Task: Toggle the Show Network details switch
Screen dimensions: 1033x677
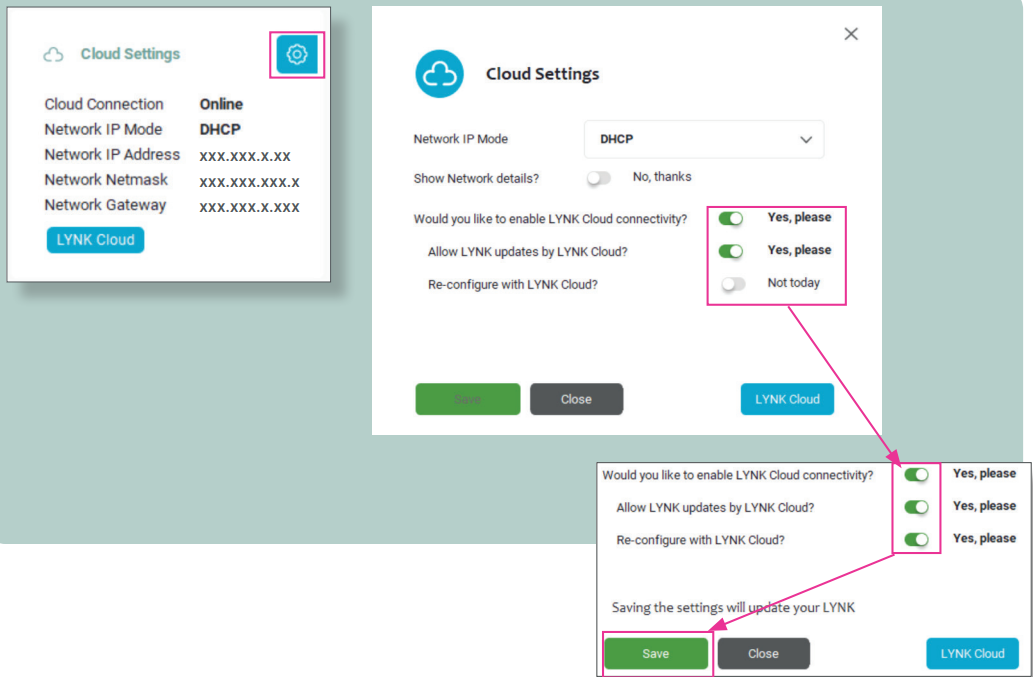Action: pos(599,178)
